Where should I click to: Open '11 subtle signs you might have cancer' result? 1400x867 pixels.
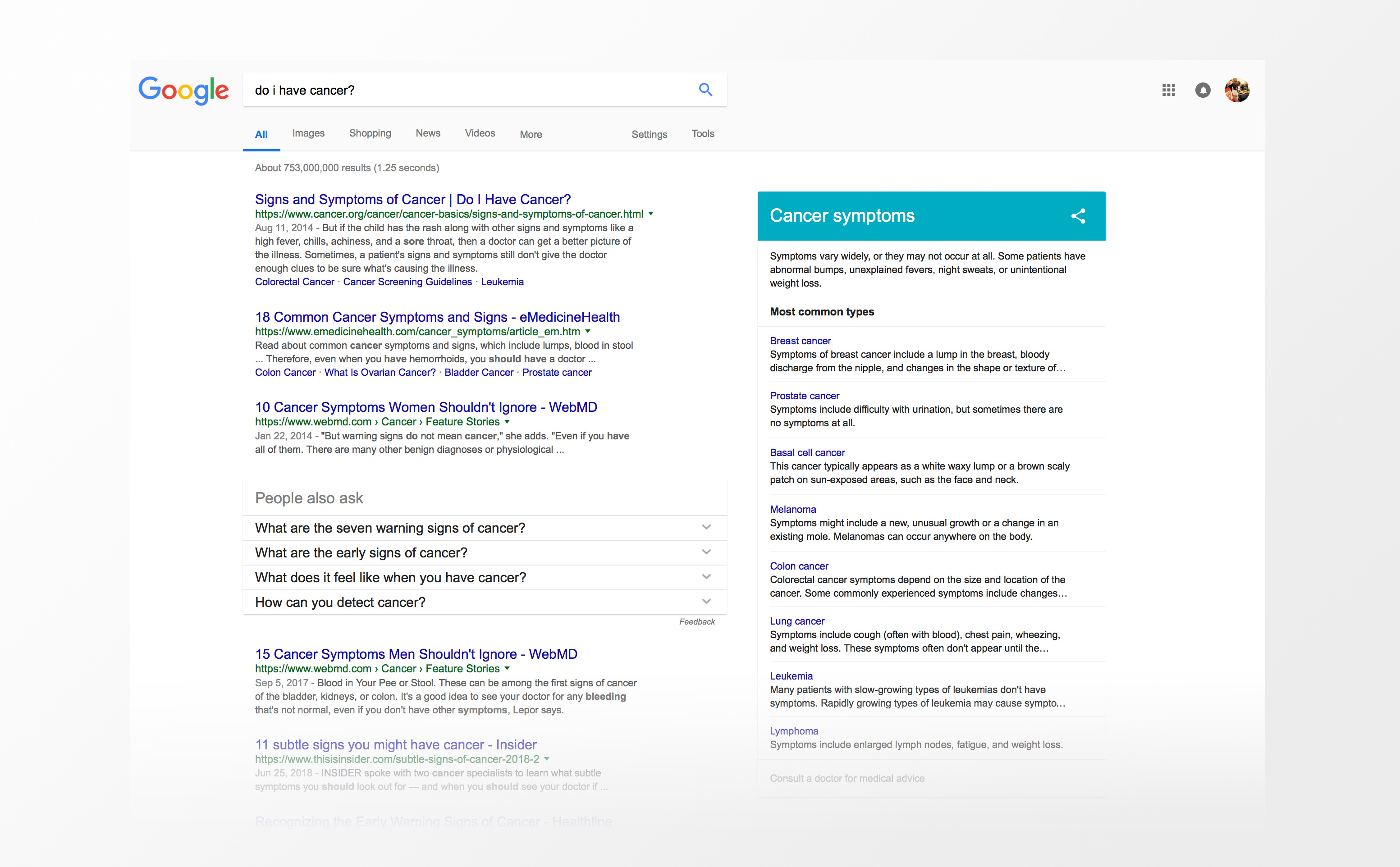(x=396, y=744)
